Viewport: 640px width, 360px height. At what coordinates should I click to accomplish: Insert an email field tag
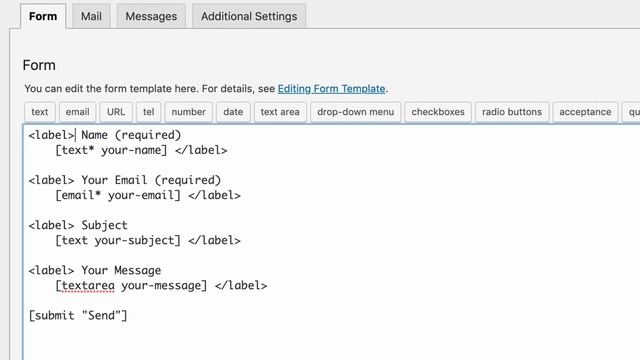pos(78,112)
